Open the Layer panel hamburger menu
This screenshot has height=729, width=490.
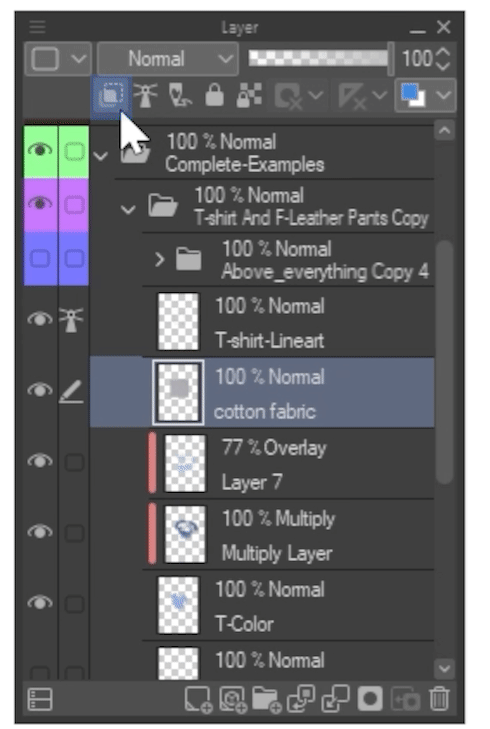click(37, 27)
